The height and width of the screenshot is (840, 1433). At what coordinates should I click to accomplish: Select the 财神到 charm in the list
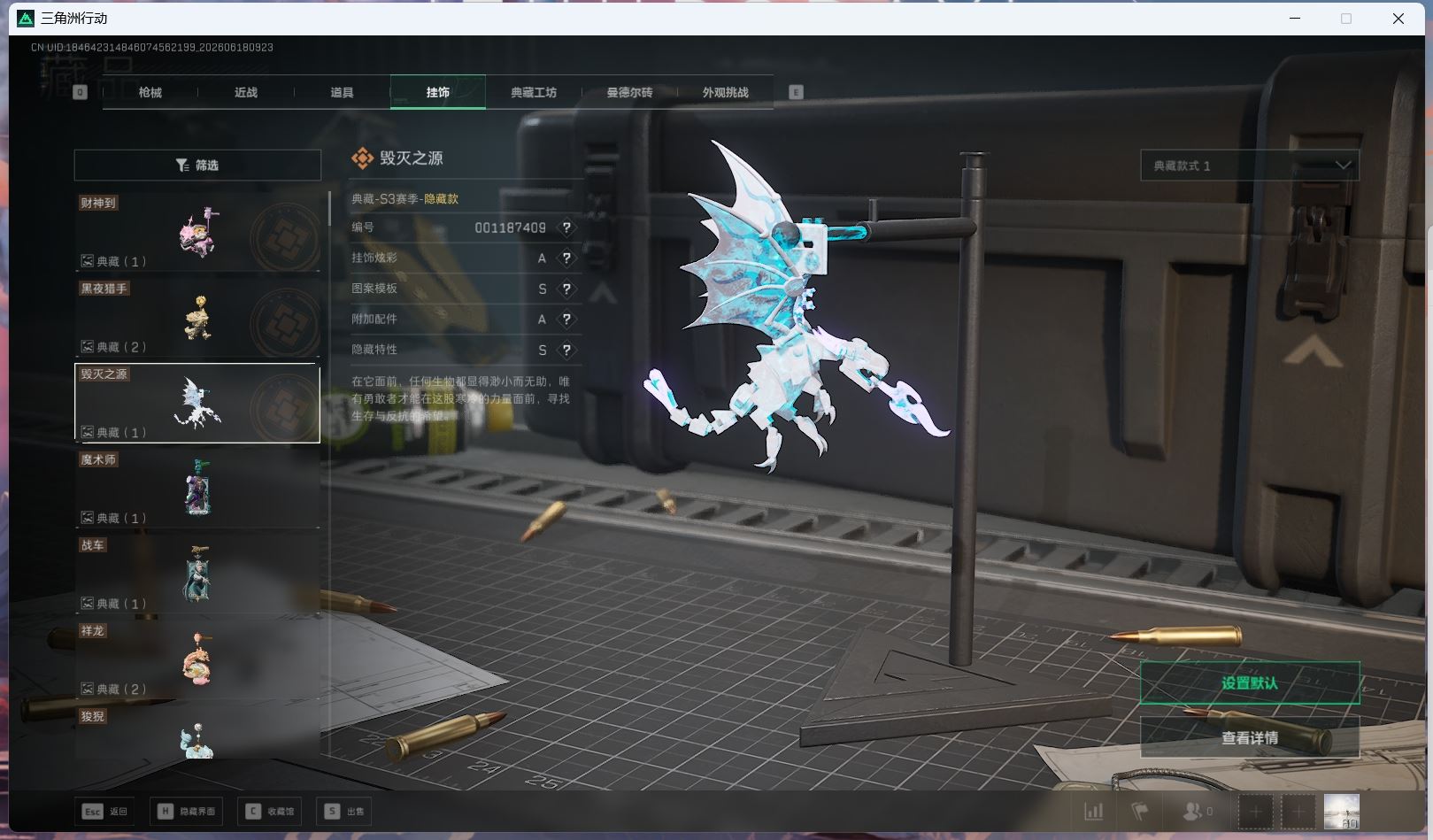(x=197, y=232)
